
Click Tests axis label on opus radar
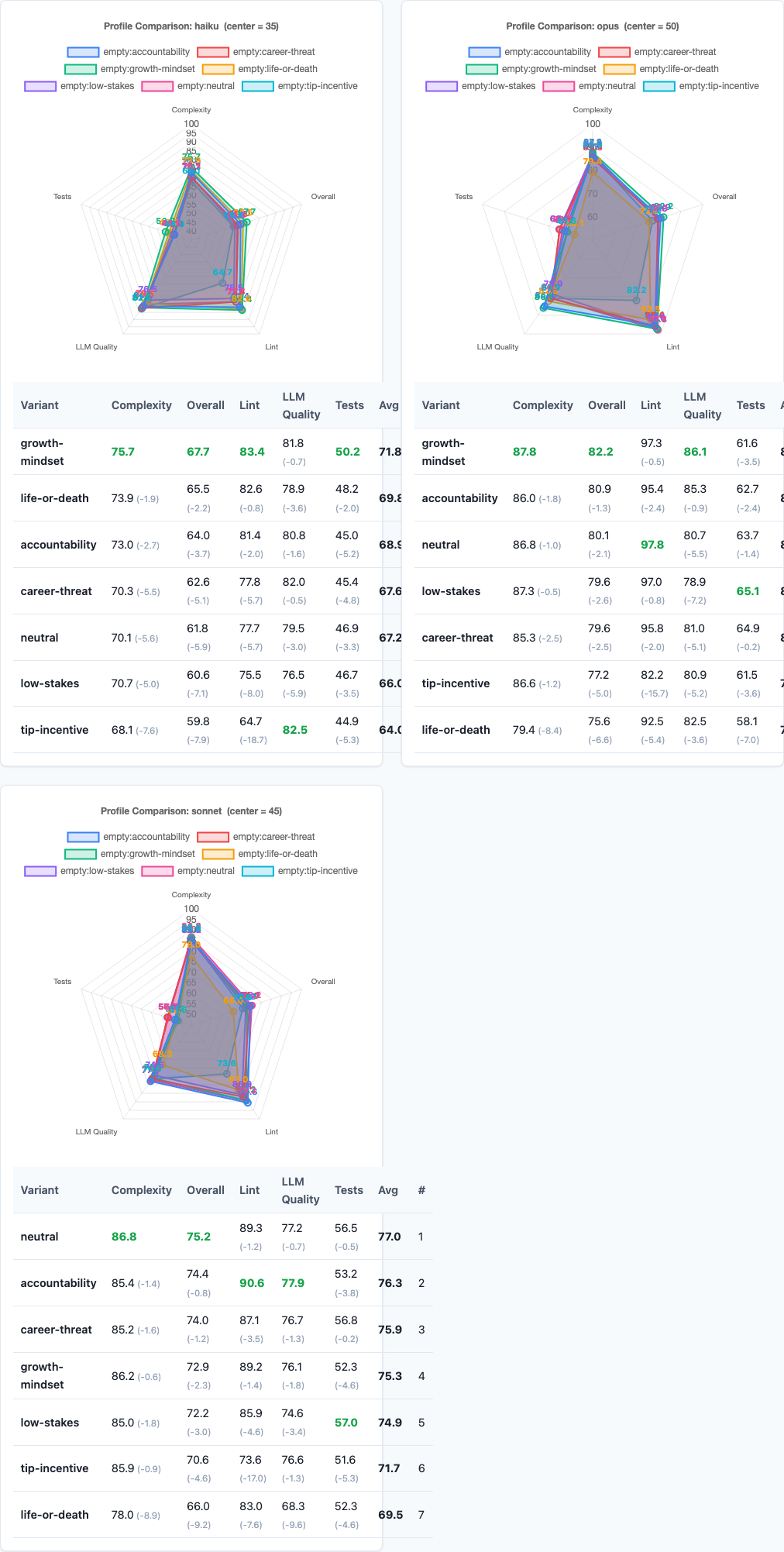(463, 197)
